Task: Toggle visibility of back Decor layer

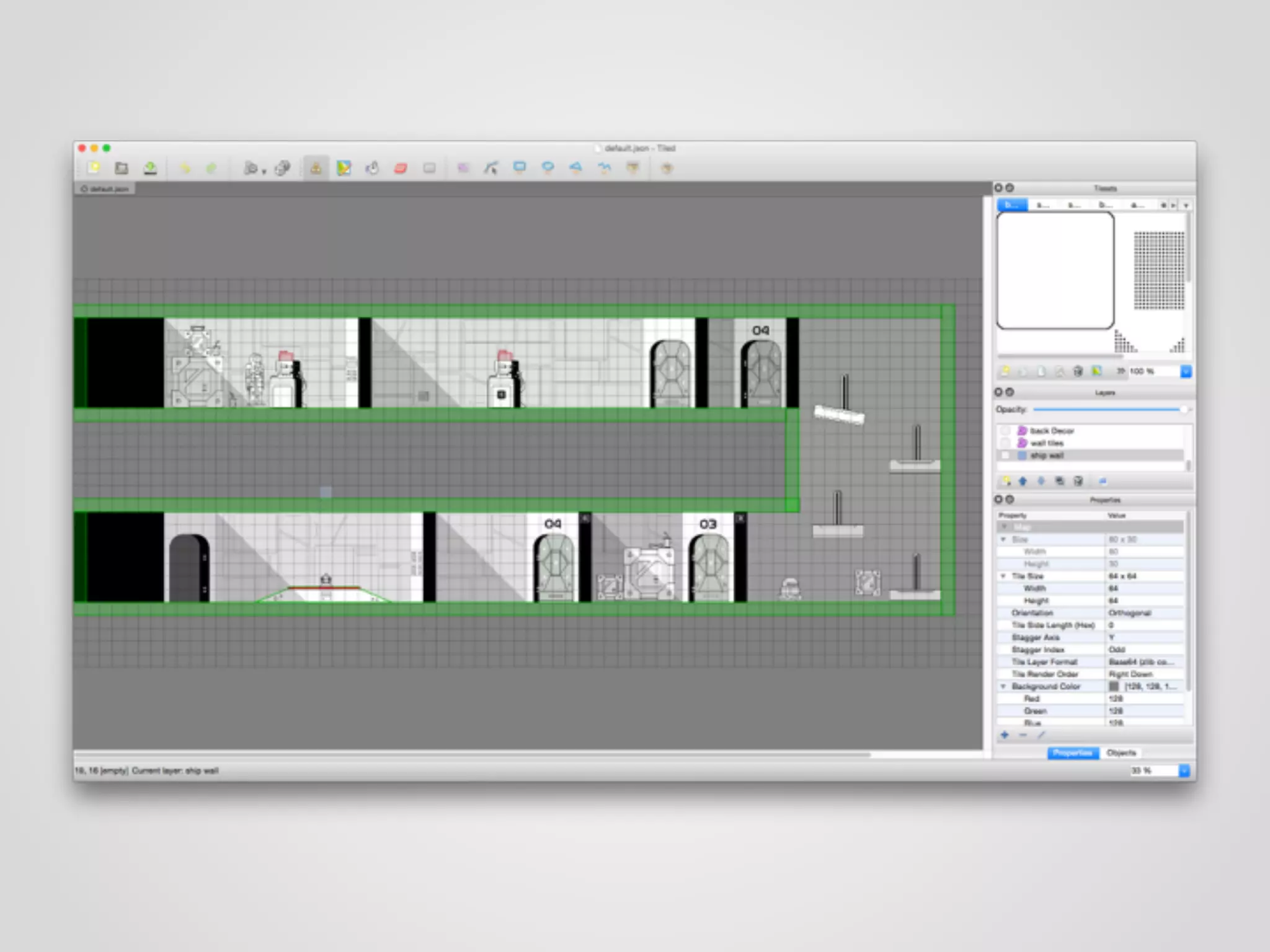Action: pyautogui.click(x=1005, y=431)
